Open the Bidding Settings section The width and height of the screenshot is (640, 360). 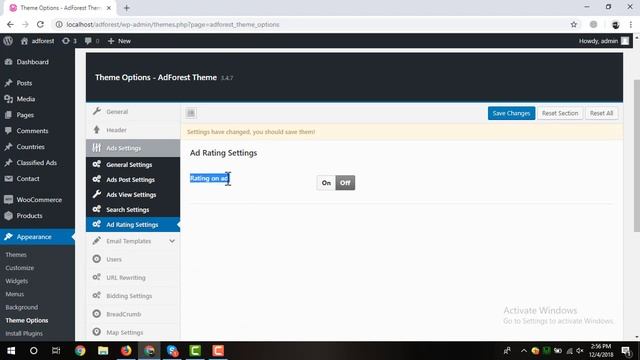(133, 296)
